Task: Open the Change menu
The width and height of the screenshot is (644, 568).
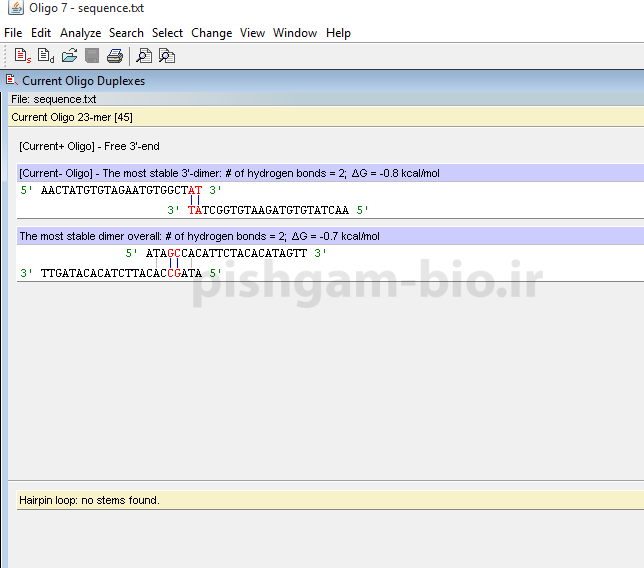Action: [x=211, y=33]
